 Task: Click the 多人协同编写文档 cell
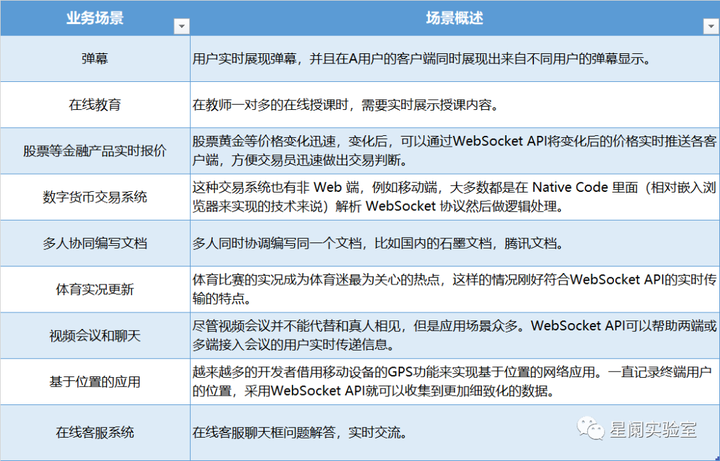(x=95, y=243)
